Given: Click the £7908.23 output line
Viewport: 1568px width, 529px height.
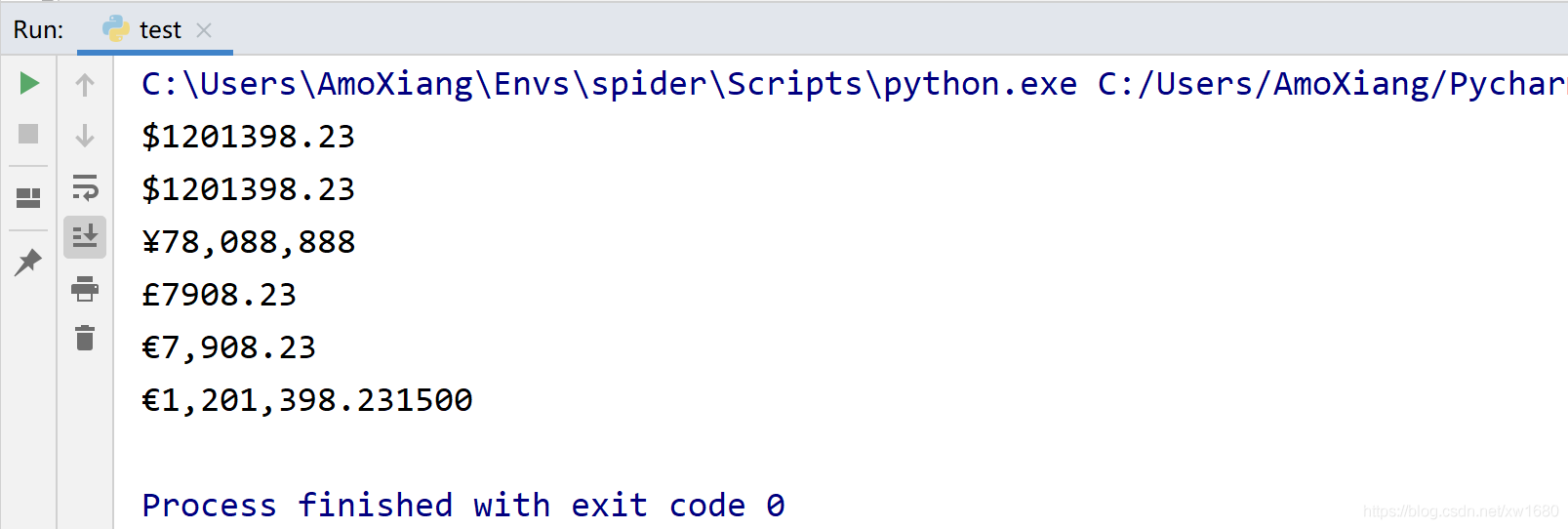Looking at the screenshot, I should [219, 295].
